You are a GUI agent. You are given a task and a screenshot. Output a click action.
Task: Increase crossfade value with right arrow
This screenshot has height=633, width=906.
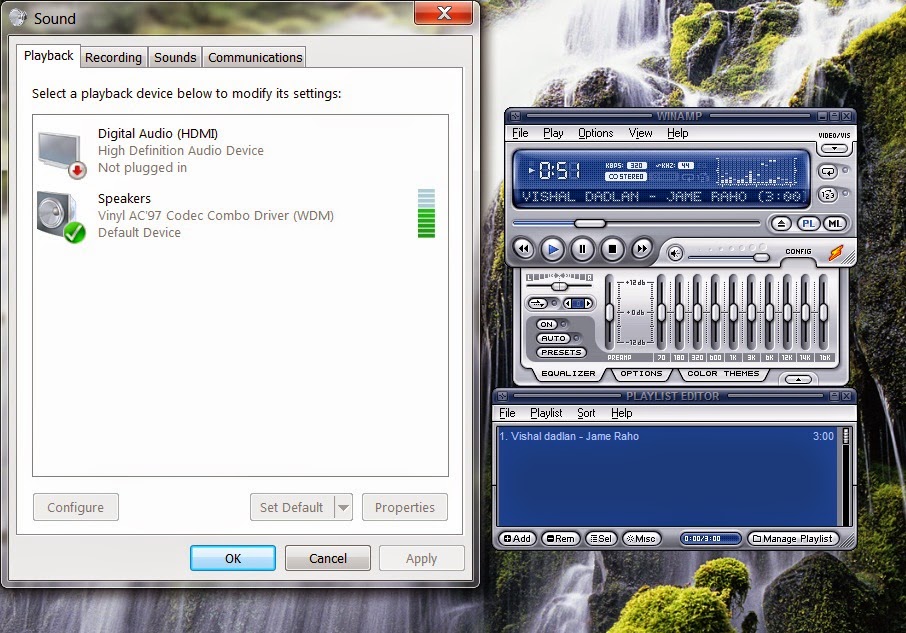[x=588, y=303]
